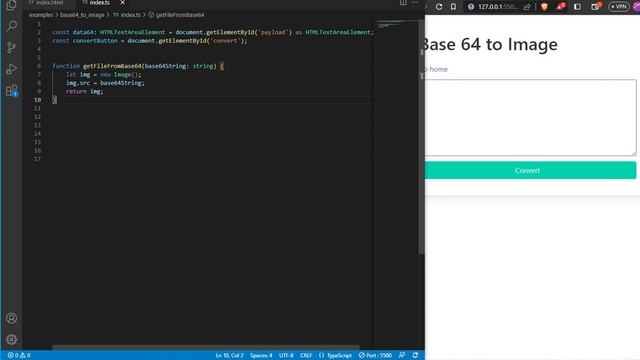Open the Explorer view in activity bar
640x360 pixels.
click(11, 5)
